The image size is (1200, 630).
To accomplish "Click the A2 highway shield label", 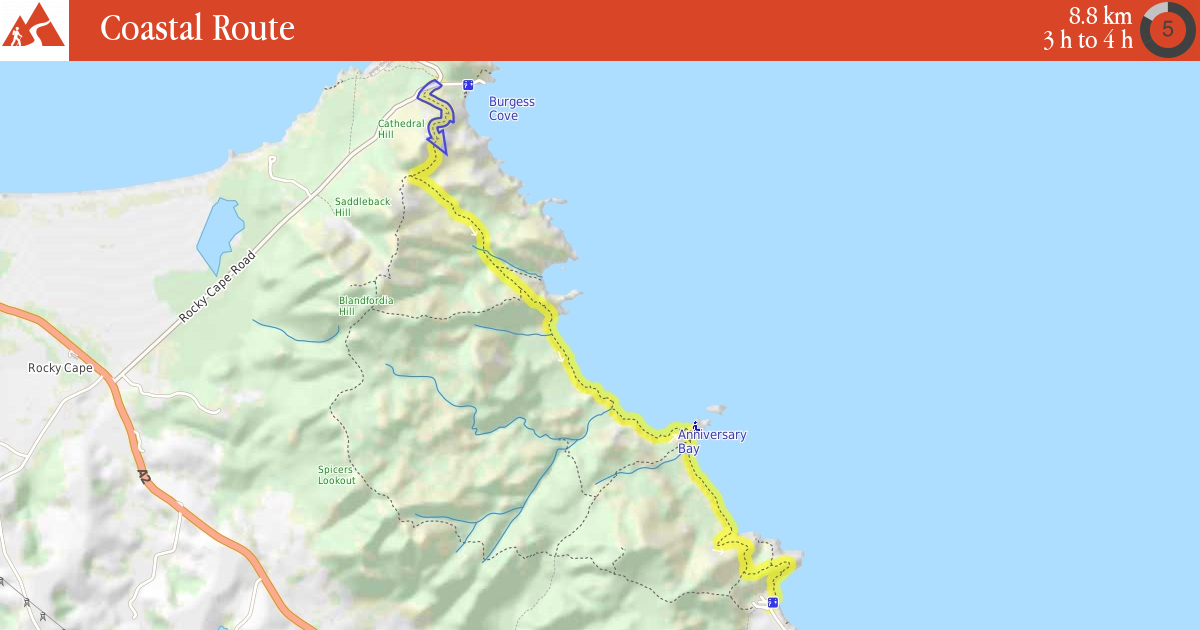I will (x=144, y=478).
